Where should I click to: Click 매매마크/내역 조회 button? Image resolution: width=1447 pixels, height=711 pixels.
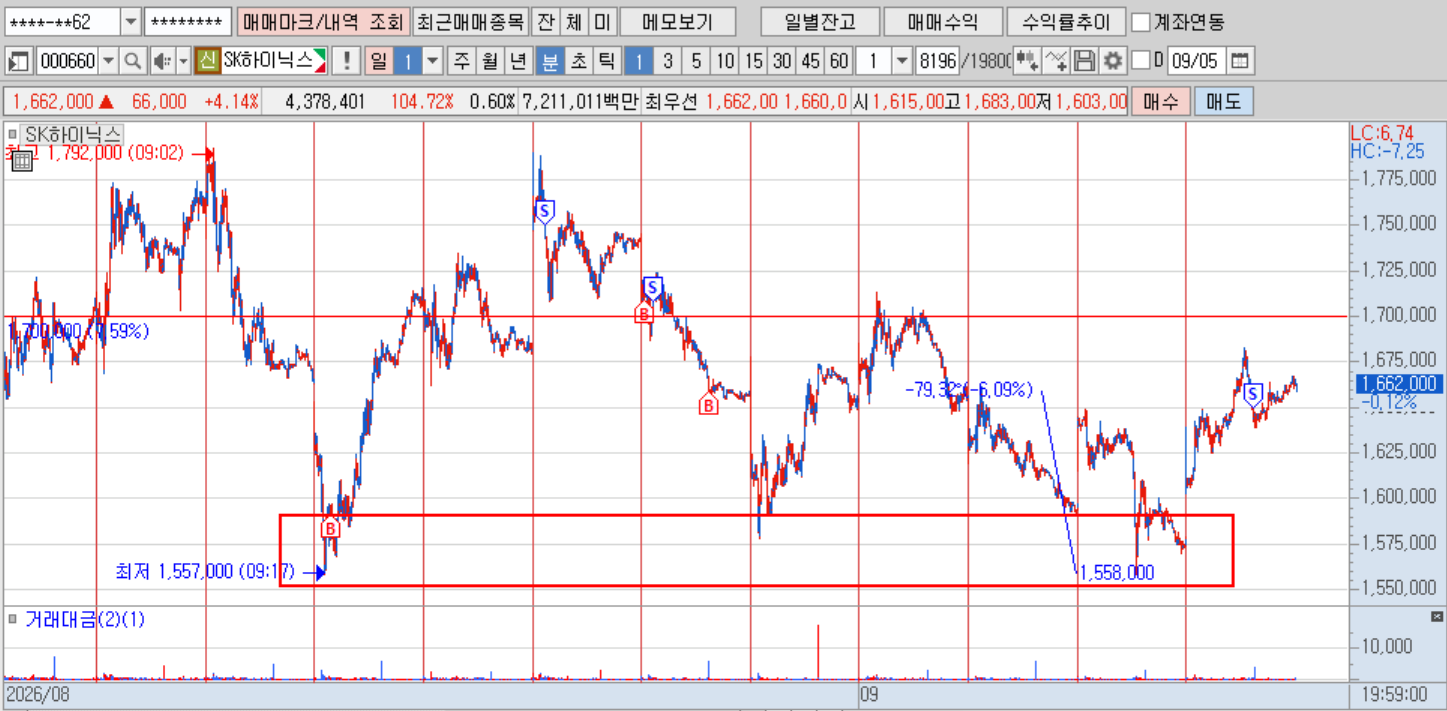(323, 22)
